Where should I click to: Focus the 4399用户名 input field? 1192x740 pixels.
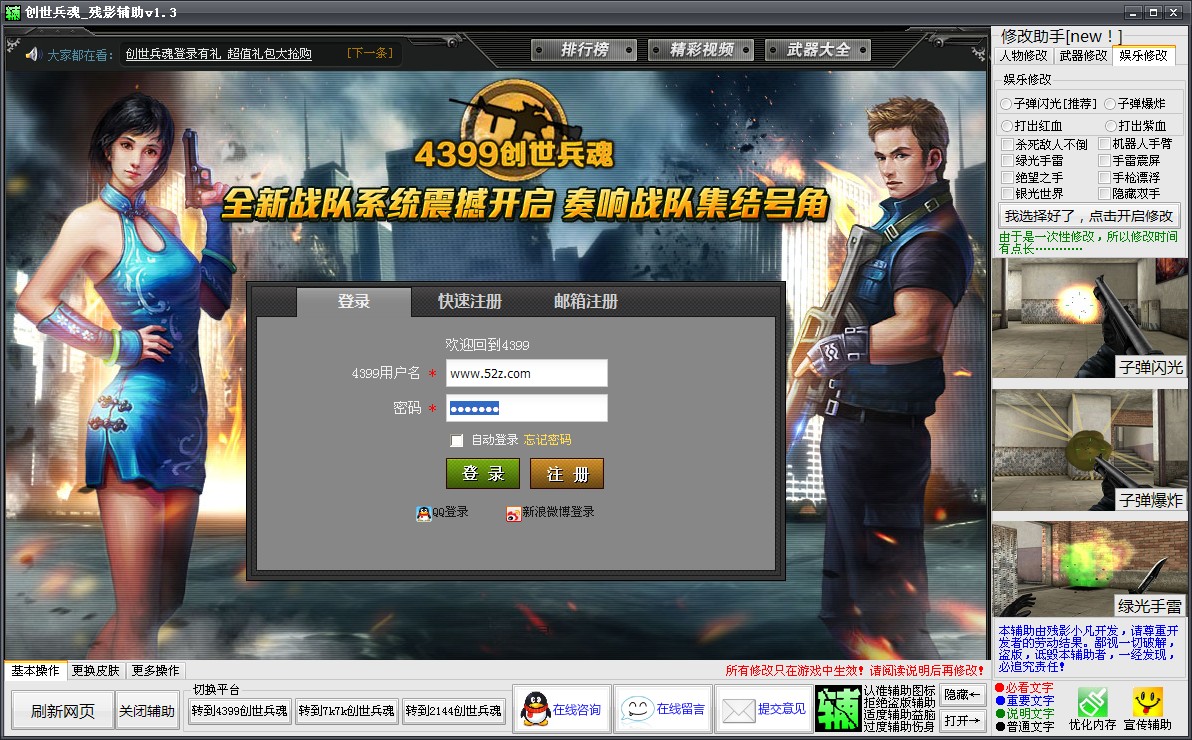526,373
